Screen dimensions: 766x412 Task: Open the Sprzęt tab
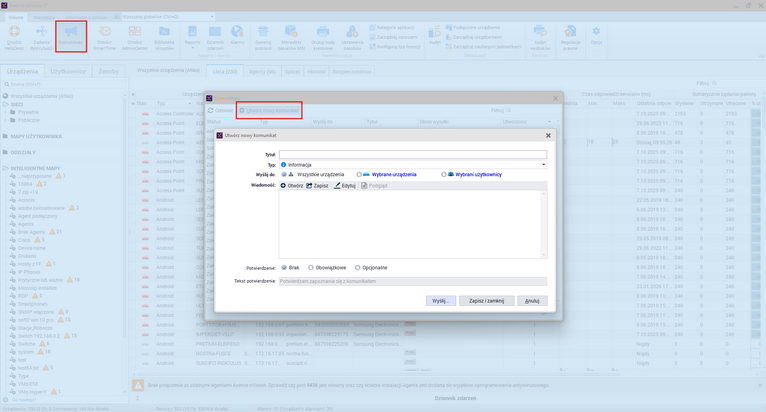(293, 71)
